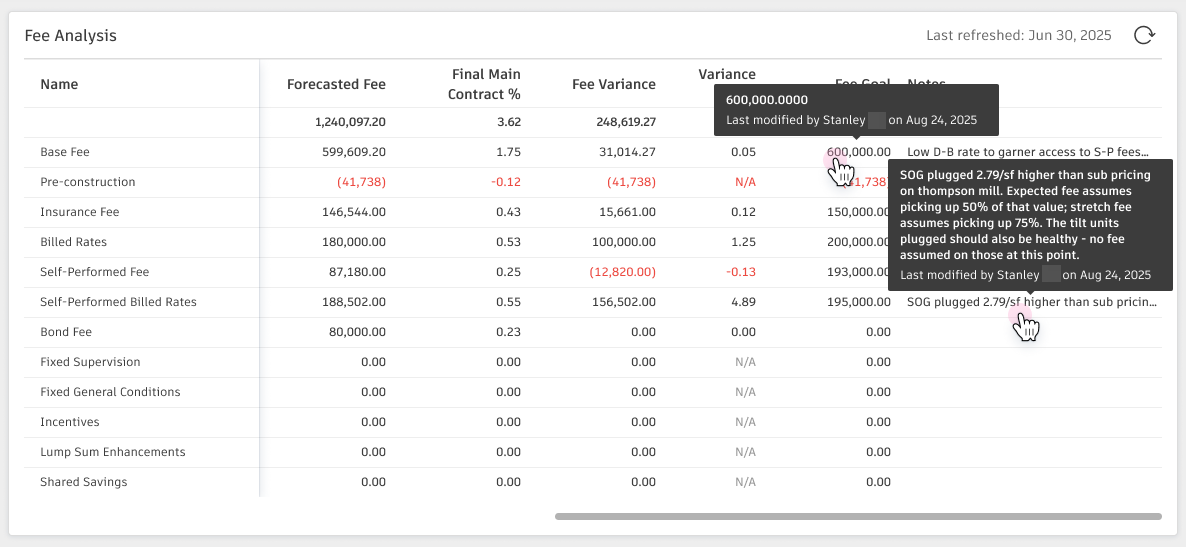Click Self-Performed Fee variance ratio -0.13
This screenshot has width=1186, height=547.
741,272
